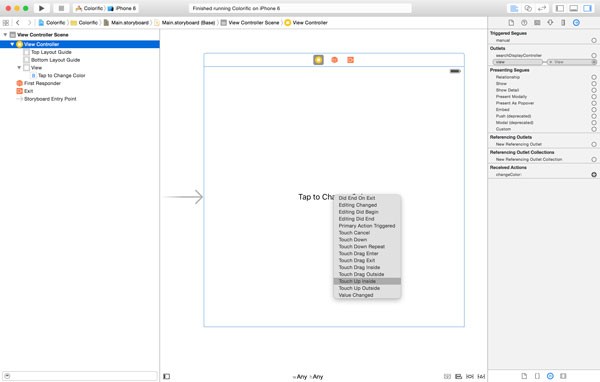Open the iPhone 6 destination selector
The height and width of the screenshot is (382, 600).
(x=122, y=8)
